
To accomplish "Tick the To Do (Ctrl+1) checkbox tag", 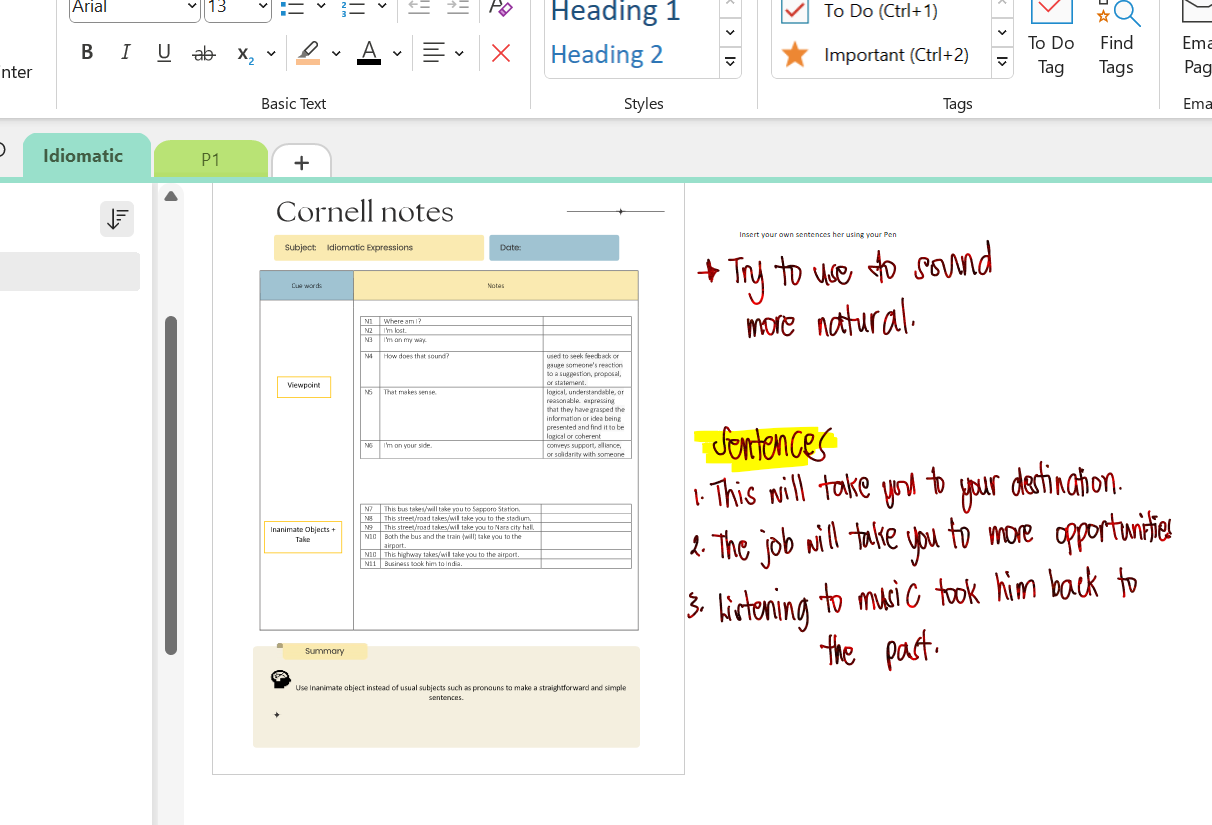I will 795,11.
